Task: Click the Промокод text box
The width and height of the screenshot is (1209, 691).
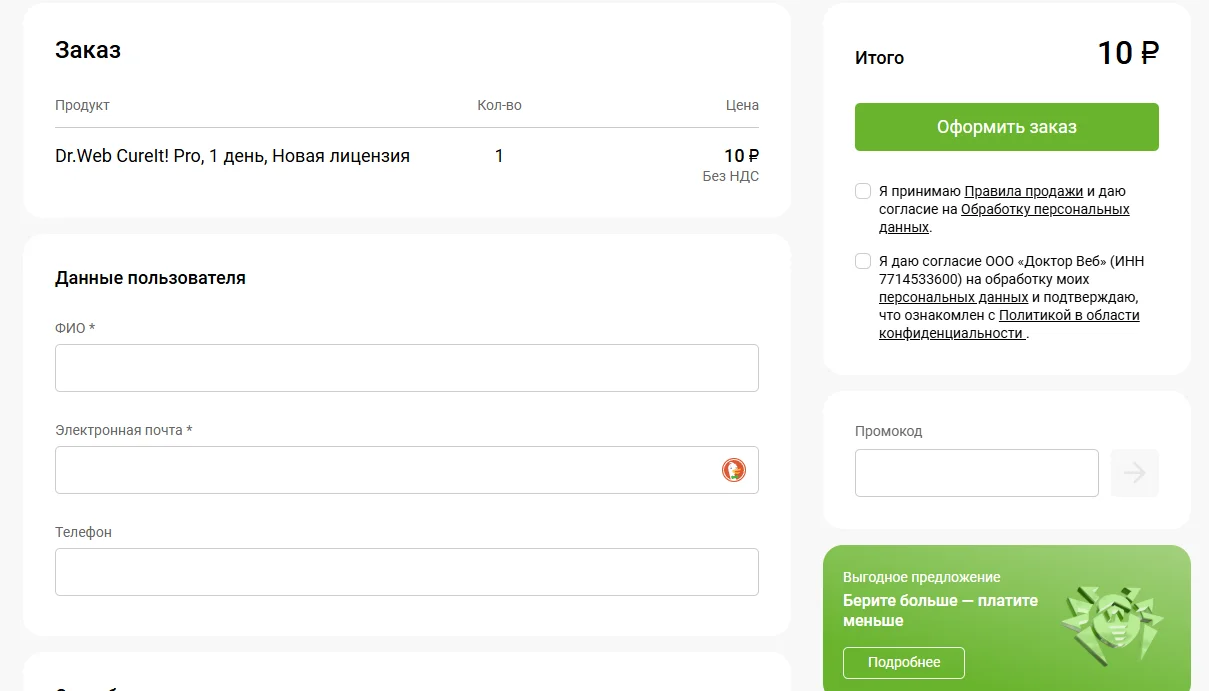Action: coord(977,473)
